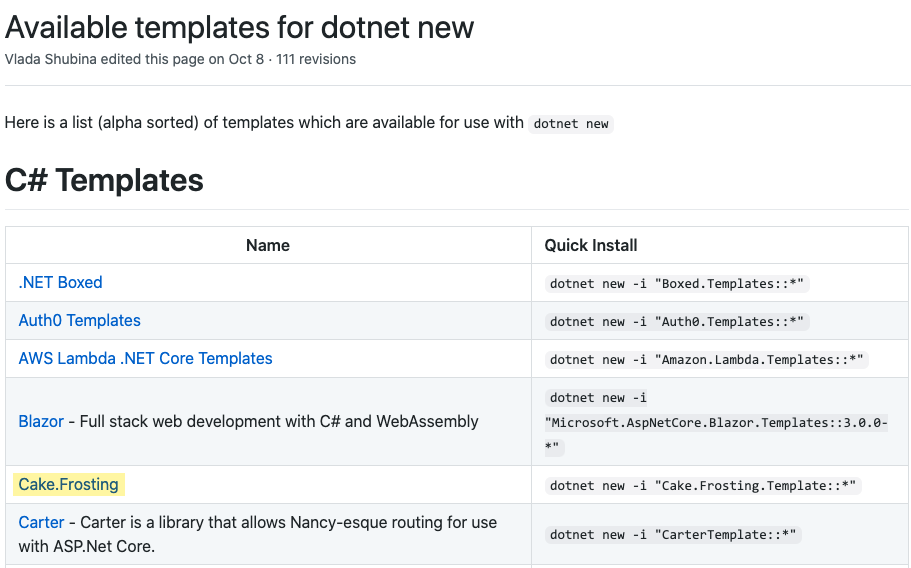
Task: Open AWS Lambda .NET Core Templates link
Action: (145, 358)
